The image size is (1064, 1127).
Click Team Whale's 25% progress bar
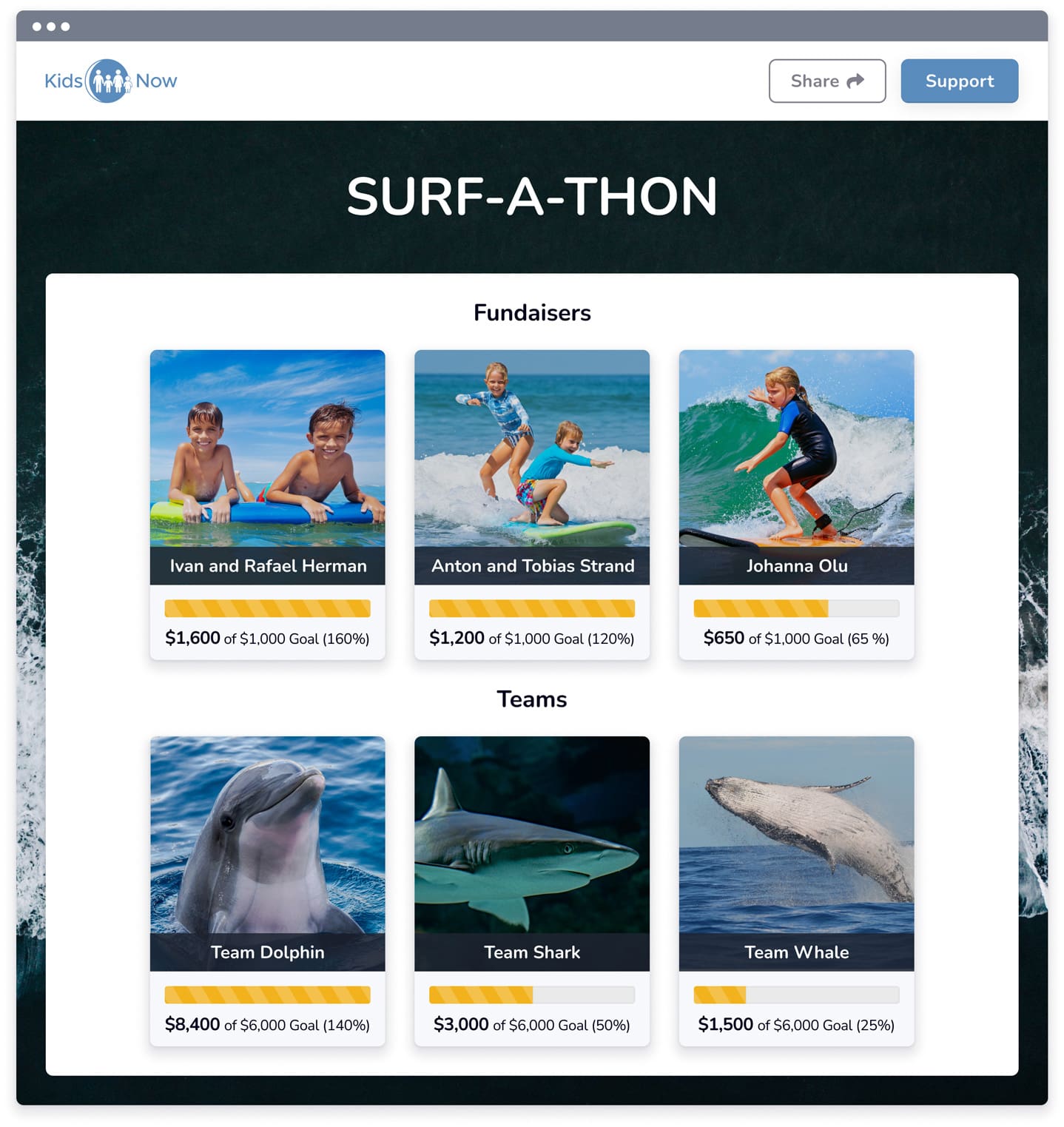[x=796, y=995]
